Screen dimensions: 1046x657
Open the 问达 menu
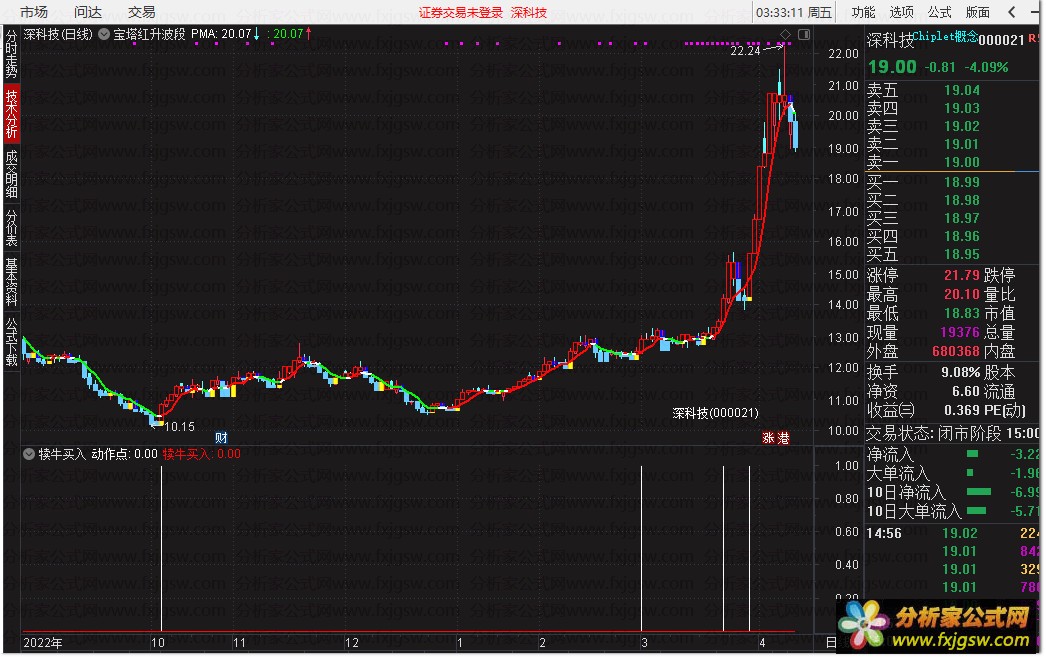click(87, 12)
